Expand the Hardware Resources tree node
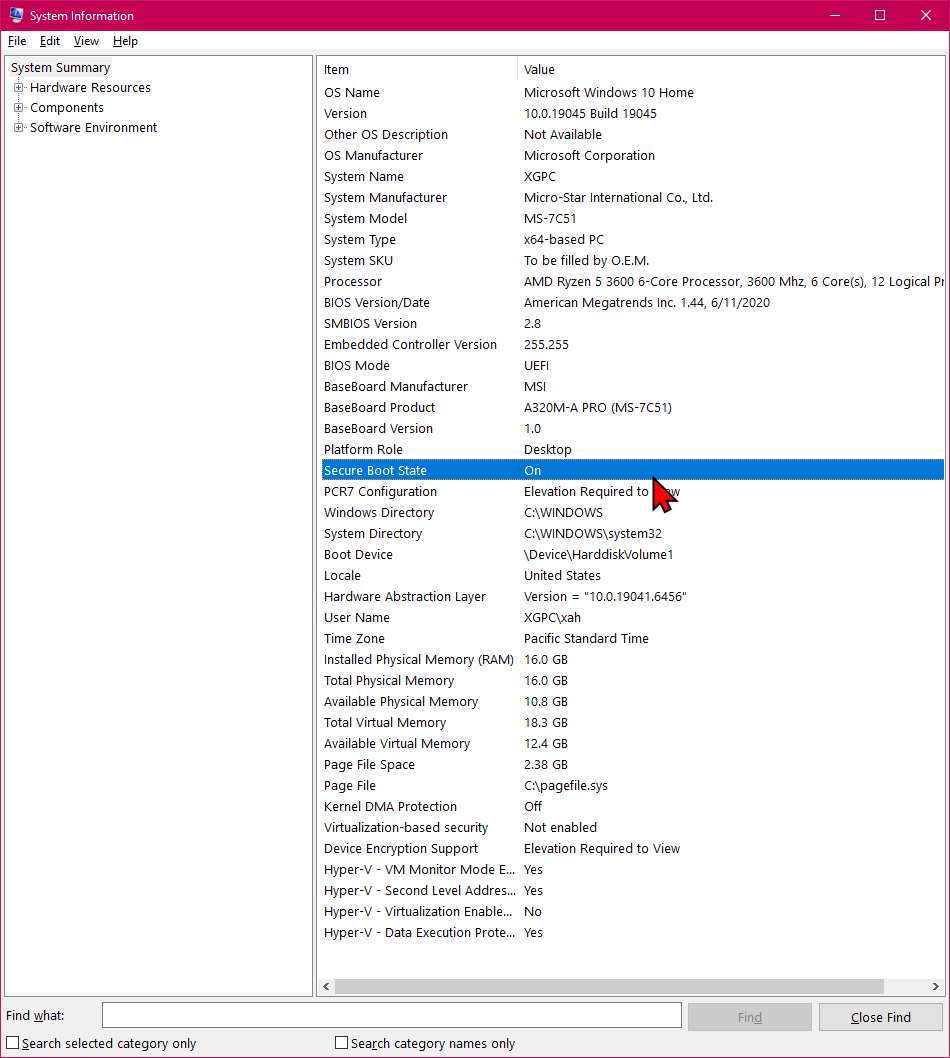The height and width of the screenshot is (1058, 950). click(x=18, y=88)
